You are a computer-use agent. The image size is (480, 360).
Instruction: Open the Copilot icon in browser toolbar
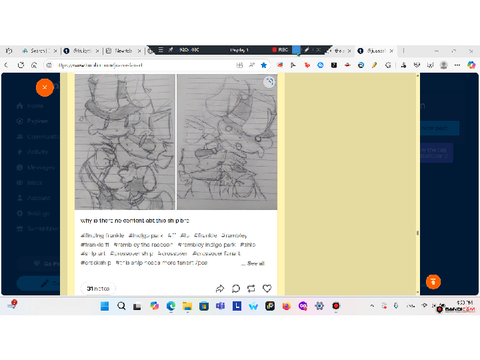pyautogui.click(x=471, y=65)
